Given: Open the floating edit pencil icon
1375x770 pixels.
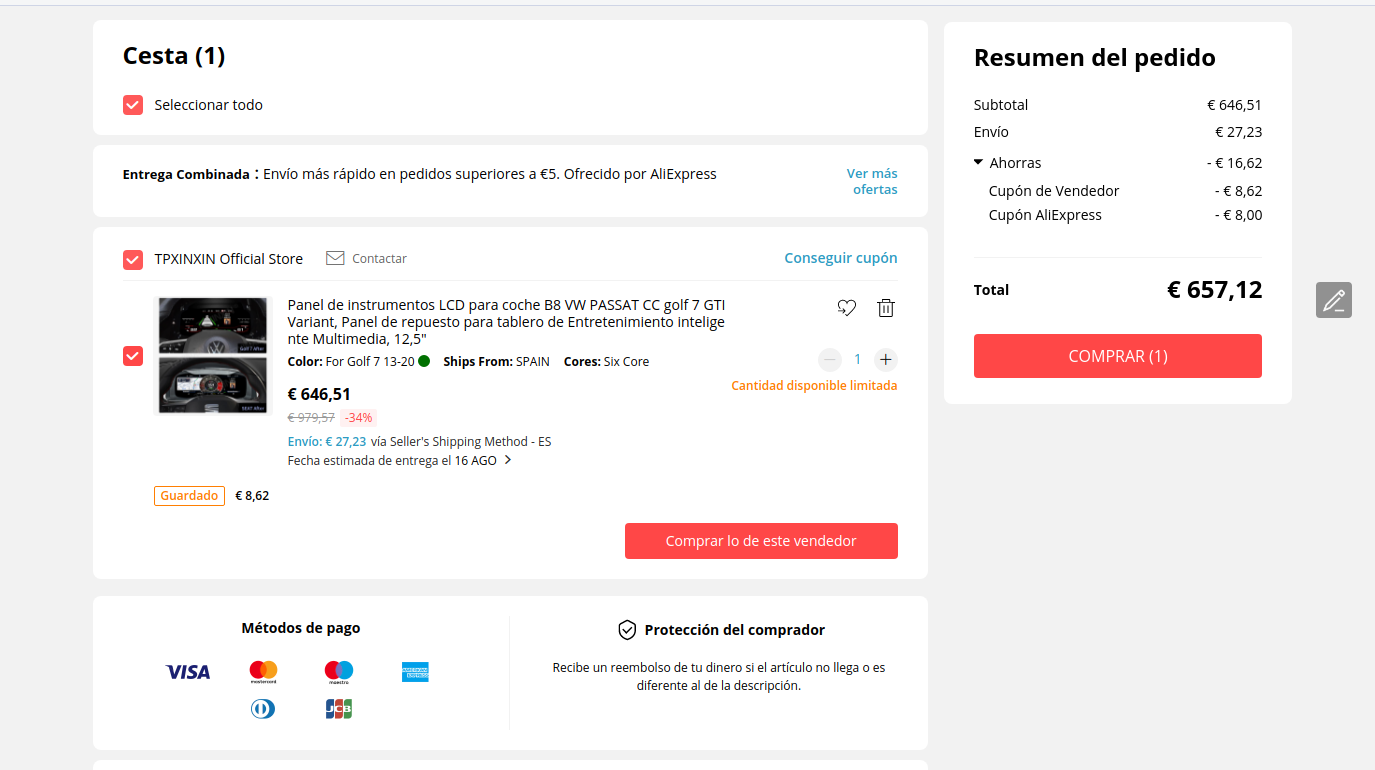Looking at the screenshot, I should pos(1333,300).
